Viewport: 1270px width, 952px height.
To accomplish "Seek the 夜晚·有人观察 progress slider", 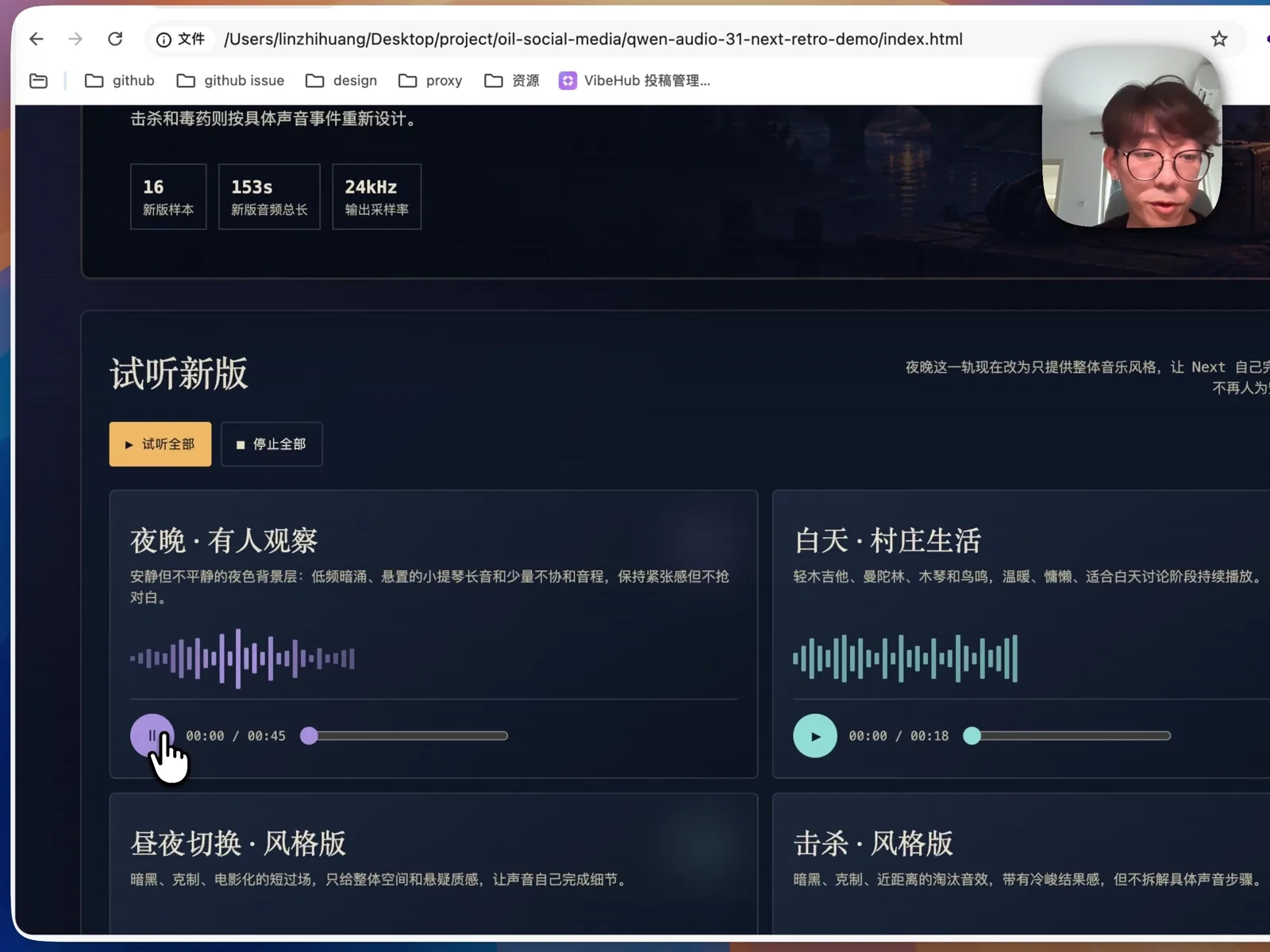I will click(405, 735).
